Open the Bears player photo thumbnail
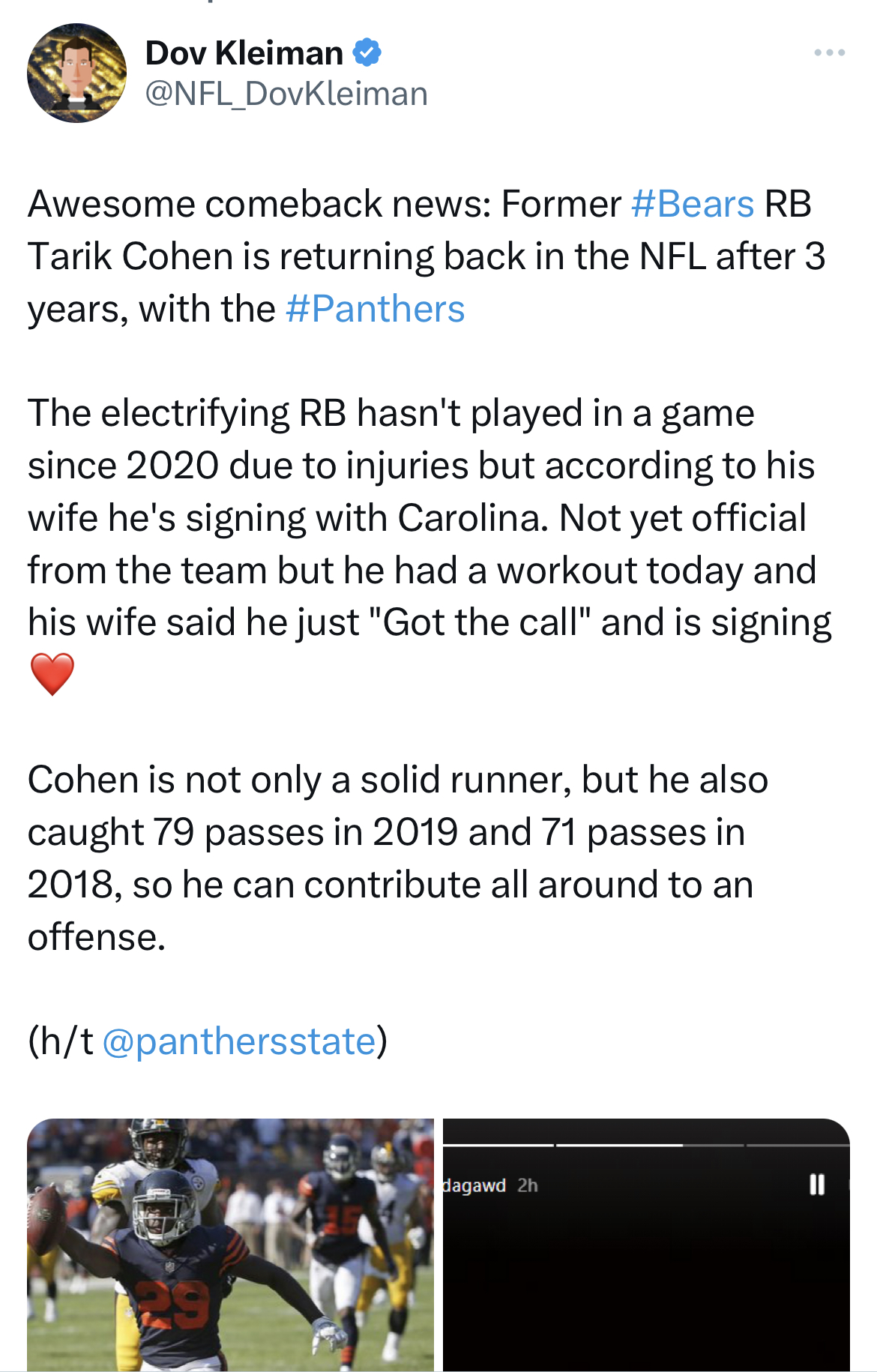Screen dimensions: 877x1372 point(230,1245)
